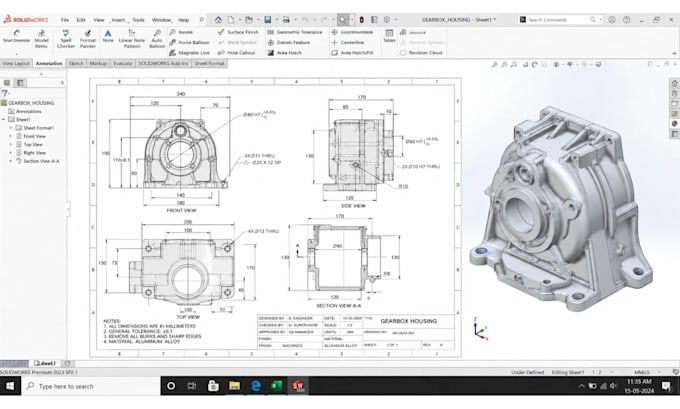
Task: Insert a Datum Feature symbol
Action: tap(289, 43)
